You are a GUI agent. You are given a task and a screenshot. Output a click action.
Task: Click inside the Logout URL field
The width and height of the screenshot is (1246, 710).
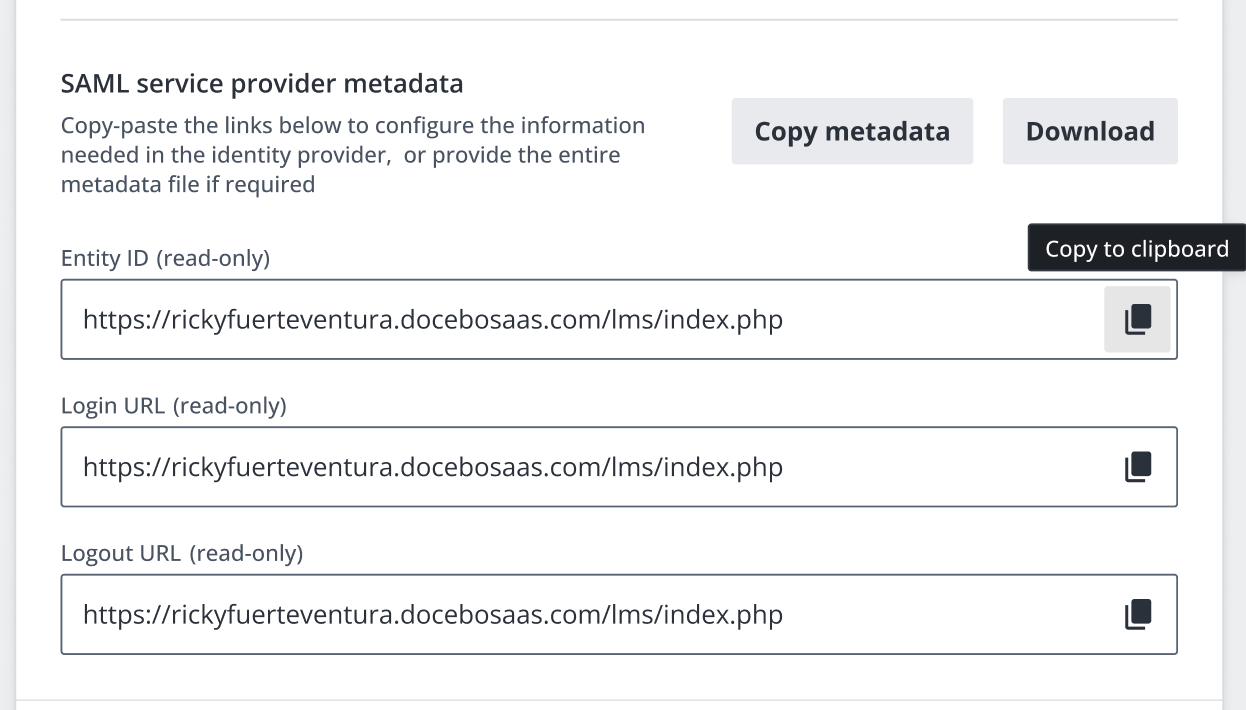[x=580, y=614]
